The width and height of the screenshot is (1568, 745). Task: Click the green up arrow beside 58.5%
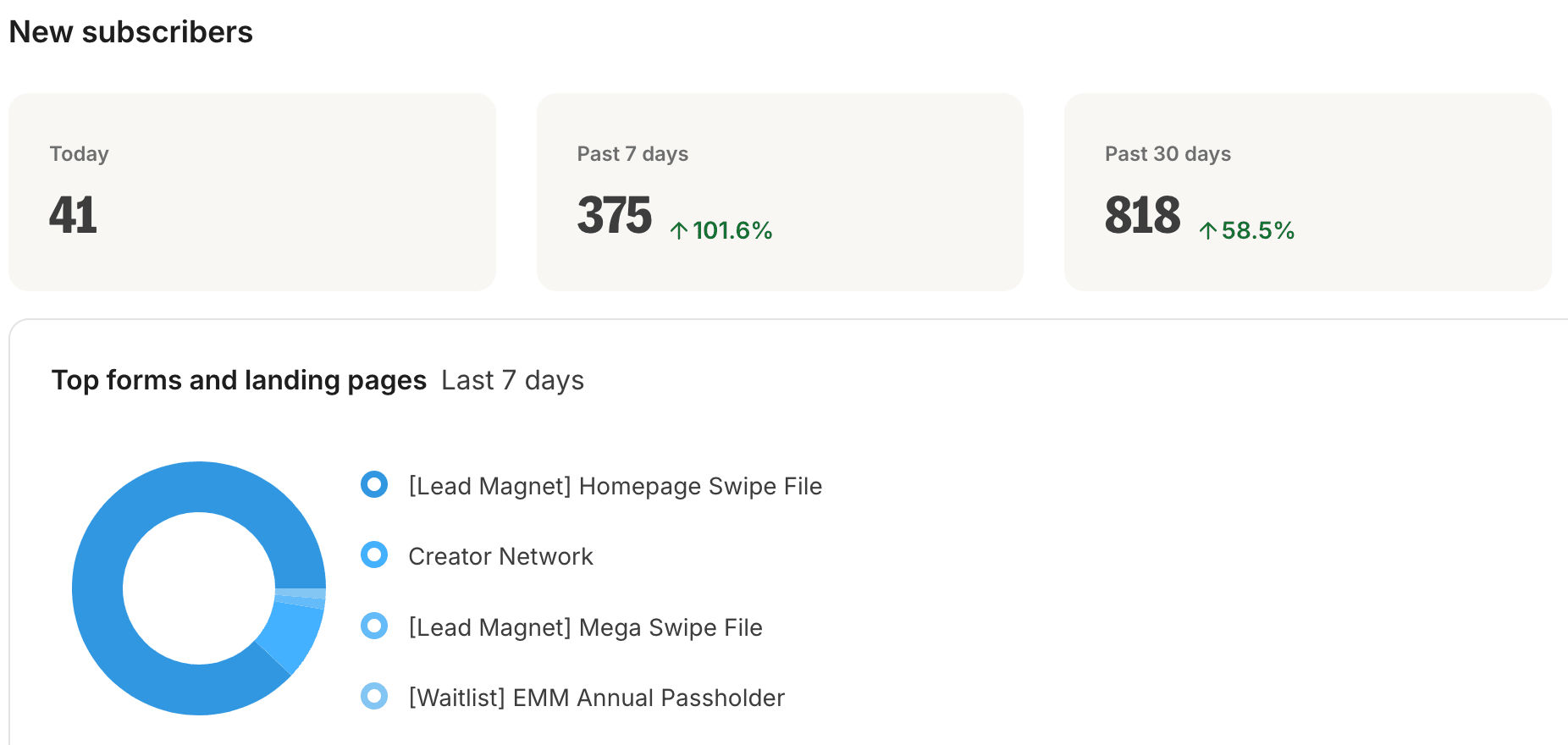click(1208, 230)
